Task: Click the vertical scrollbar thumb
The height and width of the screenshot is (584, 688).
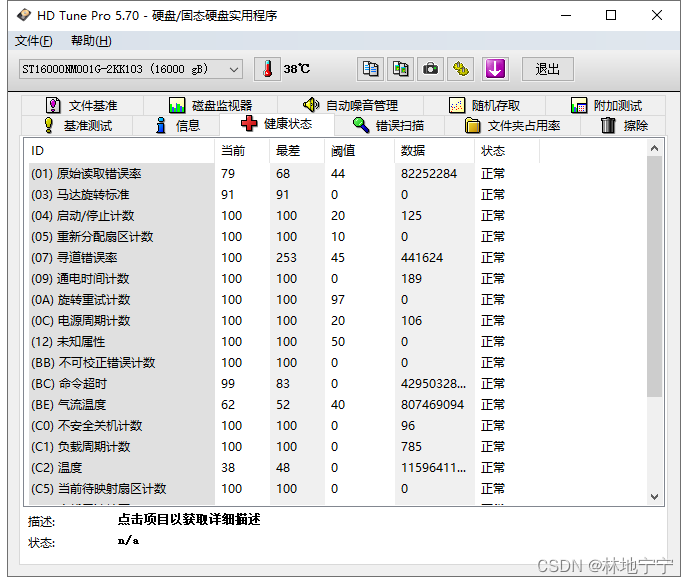Action: pyautogui.click(x=655, y=276)
